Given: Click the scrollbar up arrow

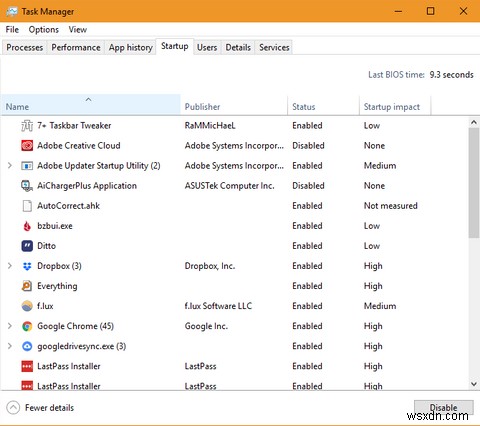Looking at the screenshot, I should tap(474, 122).
